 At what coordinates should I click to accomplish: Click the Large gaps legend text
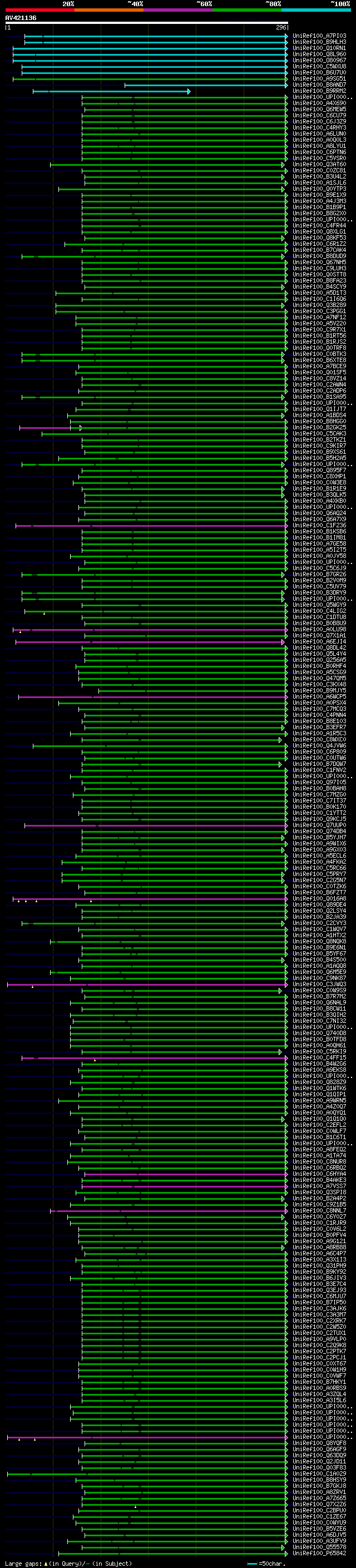tap(68, 1563)
